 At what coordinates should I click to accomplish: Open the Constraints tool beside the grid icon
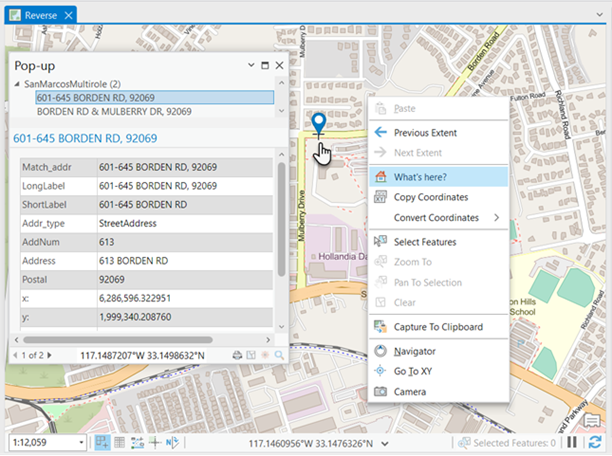coord(136,442)
